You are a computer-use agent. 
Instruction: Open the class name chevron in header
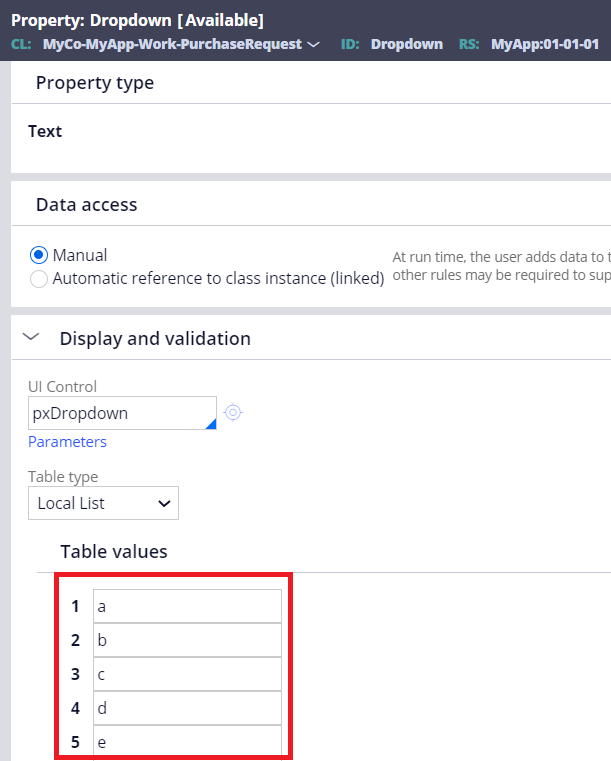(x=314, y=45)
